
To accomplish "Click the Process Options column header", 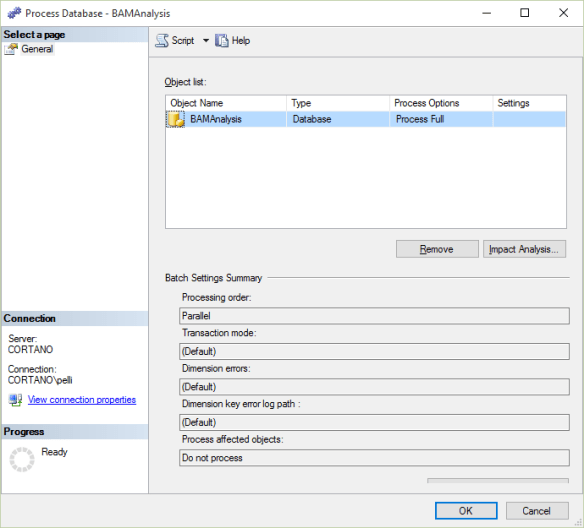I will [x=441, y=103].
